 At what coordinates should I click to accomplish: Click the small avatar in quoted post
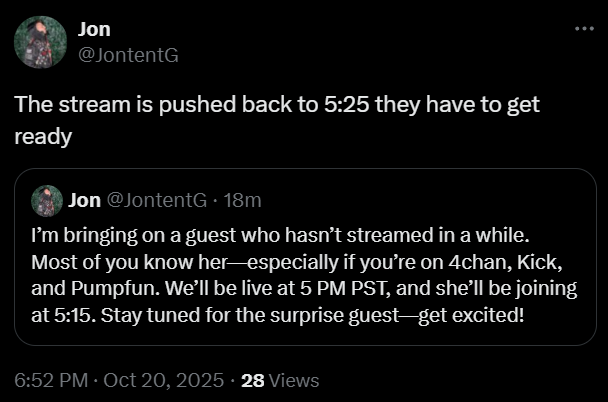(x=47, y=200)
